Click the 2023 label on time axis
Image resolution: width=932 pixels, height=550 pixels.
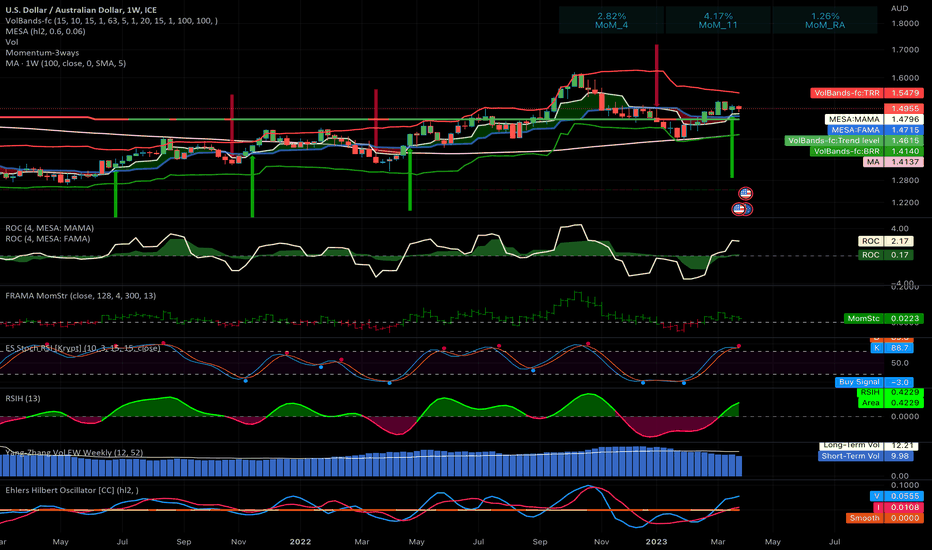[x=656, y=542]
